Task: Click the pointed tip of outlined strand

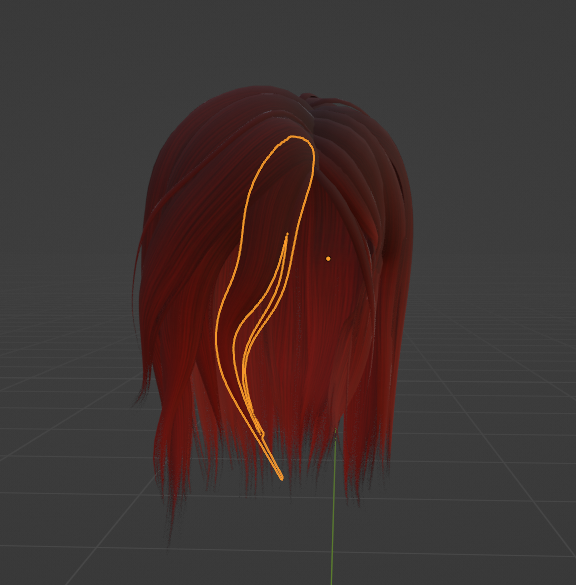Action: pyautogui.click(x=281, y=478)
